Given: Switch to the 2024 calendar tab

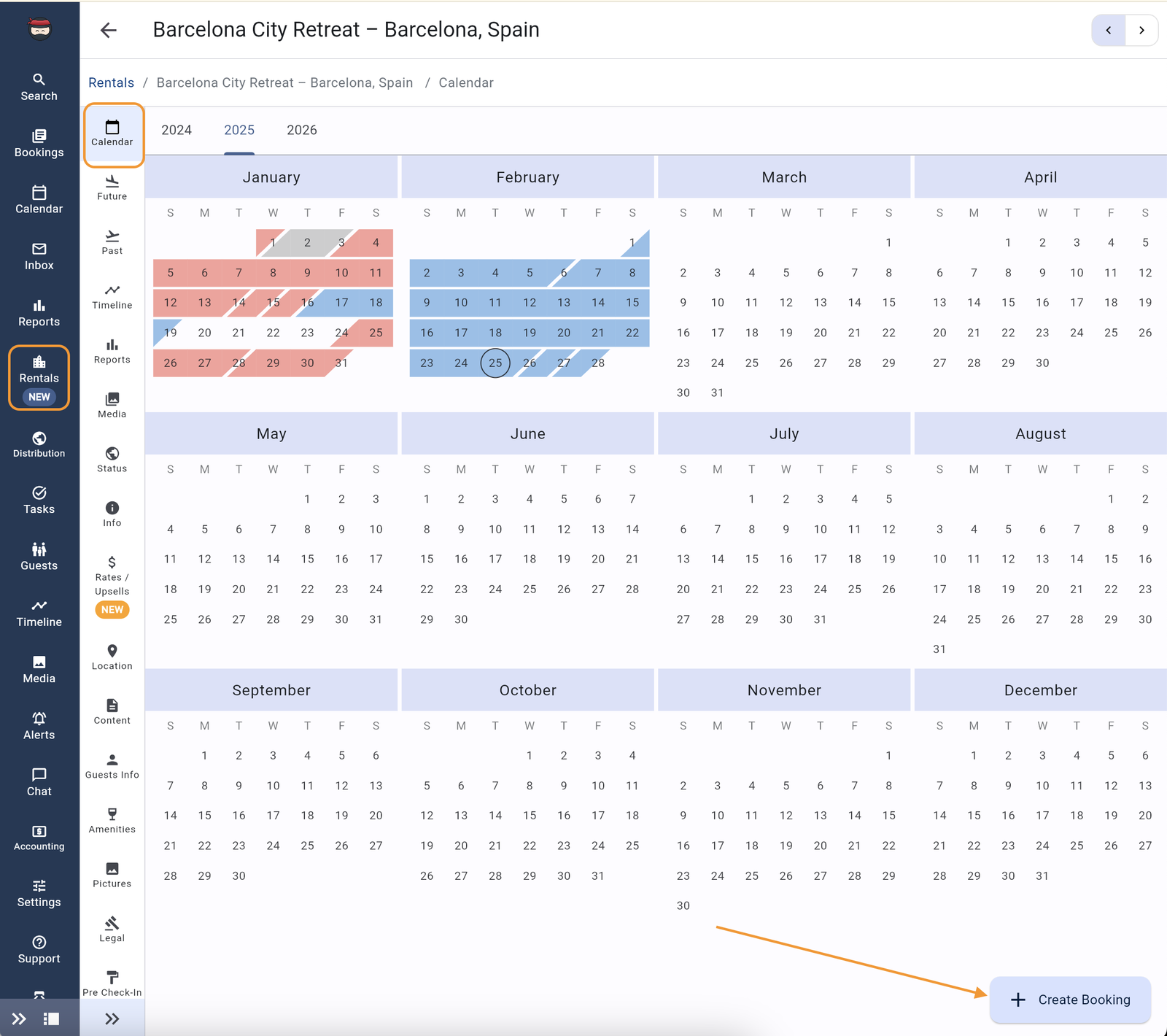Looking at the screenshot, I should [x=177, y=130].
